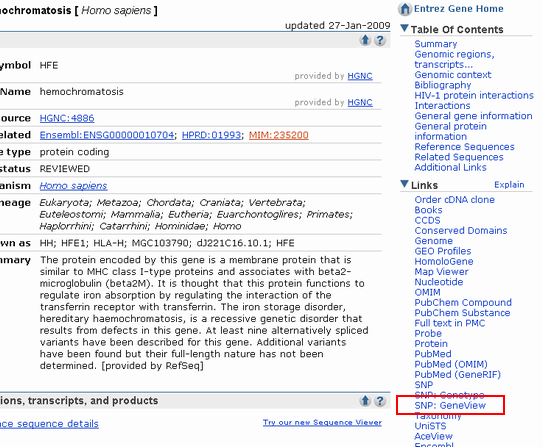Open help question mark in Summary header
The width and height of the screenshot is (543, 447).
[380, 40]
